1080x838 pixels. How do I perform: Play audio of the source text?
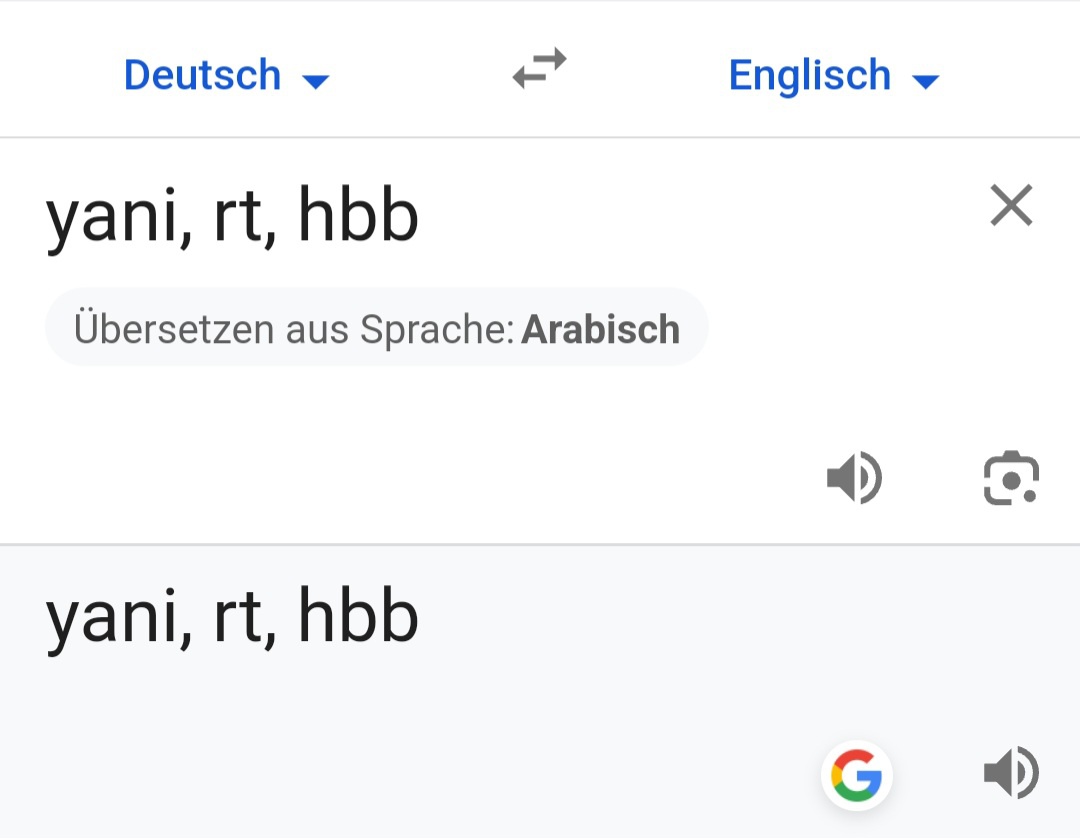tap(854, 478)
